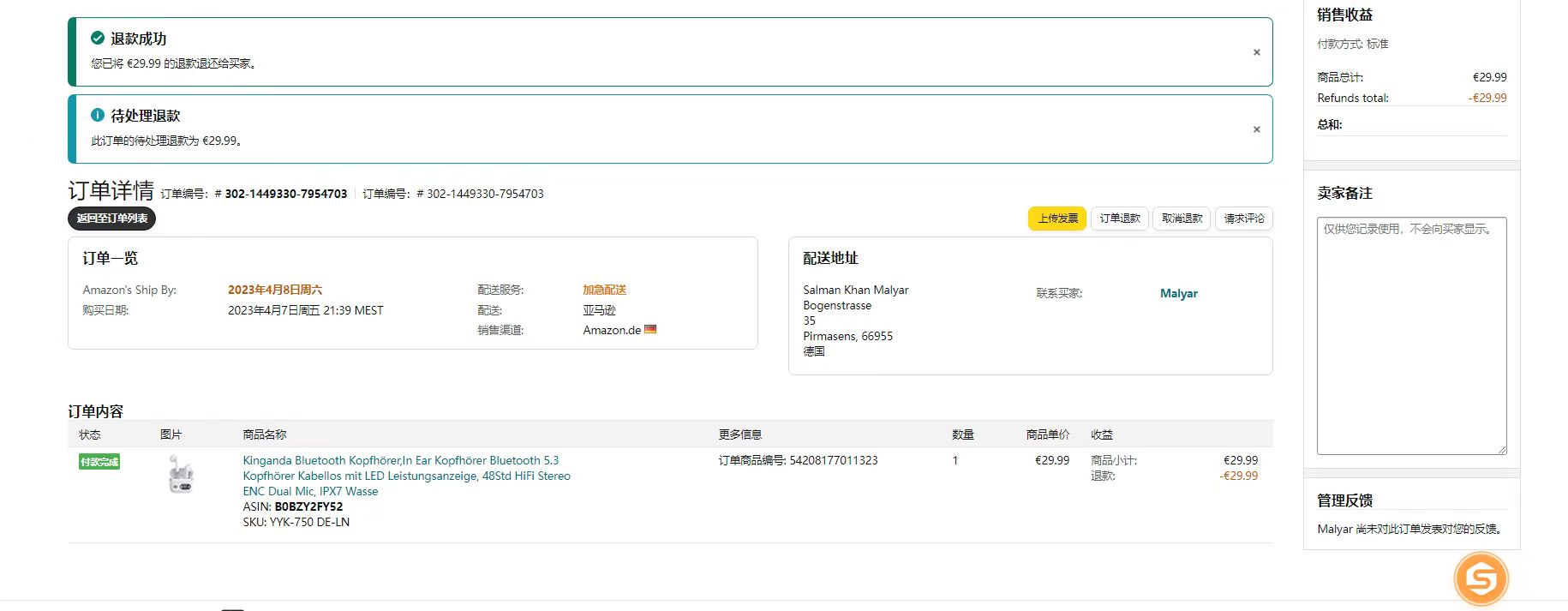The height and width of the screenshot is (611, 1568).
Task: Open the orange floating S assistant icon
Action: pyautogui.click(x=1481, y=578)
